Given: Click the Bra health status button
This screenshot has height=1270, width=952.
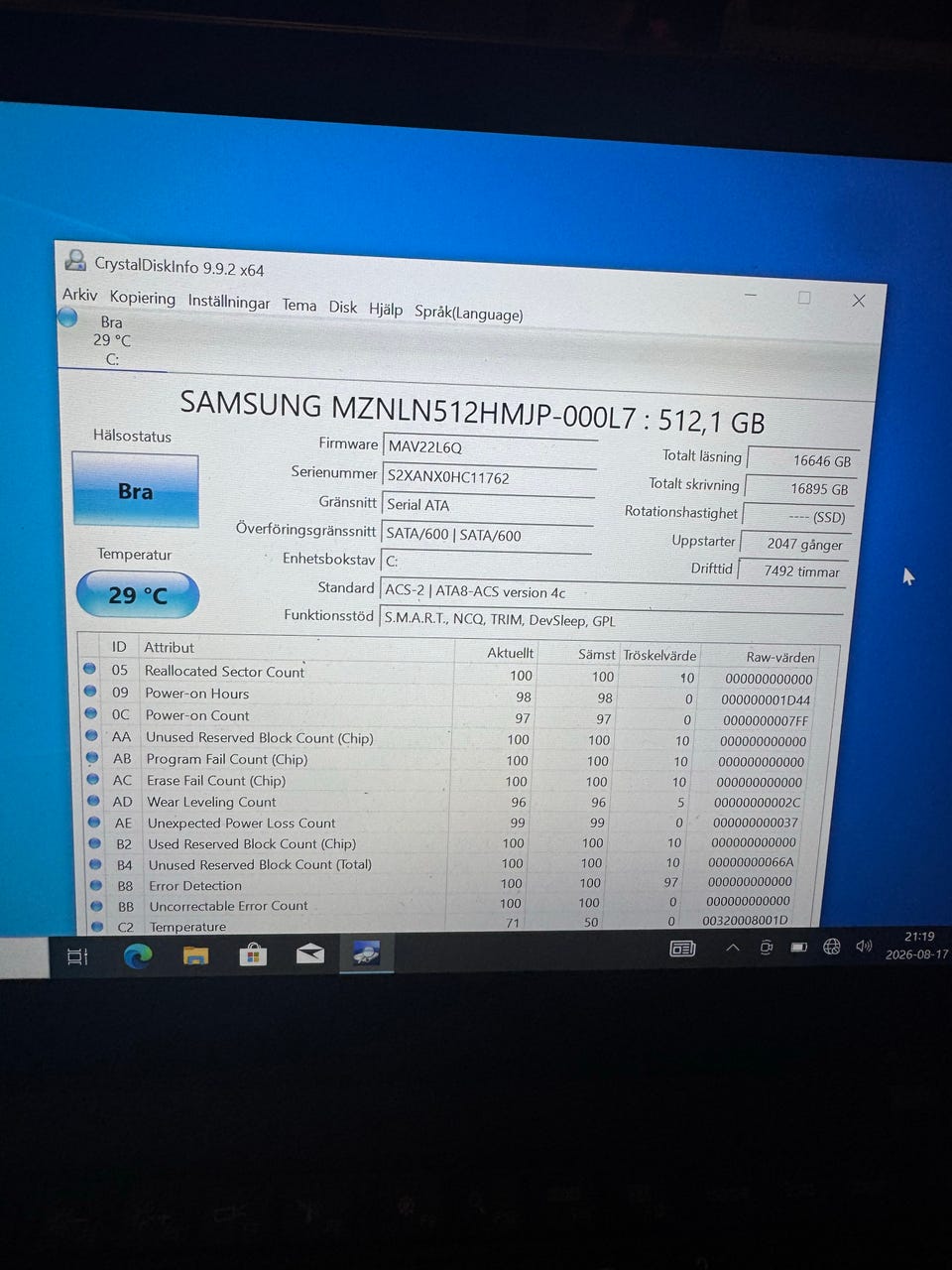Looking at the screenshot, I should pyautogui.click(x=135, y=490).
